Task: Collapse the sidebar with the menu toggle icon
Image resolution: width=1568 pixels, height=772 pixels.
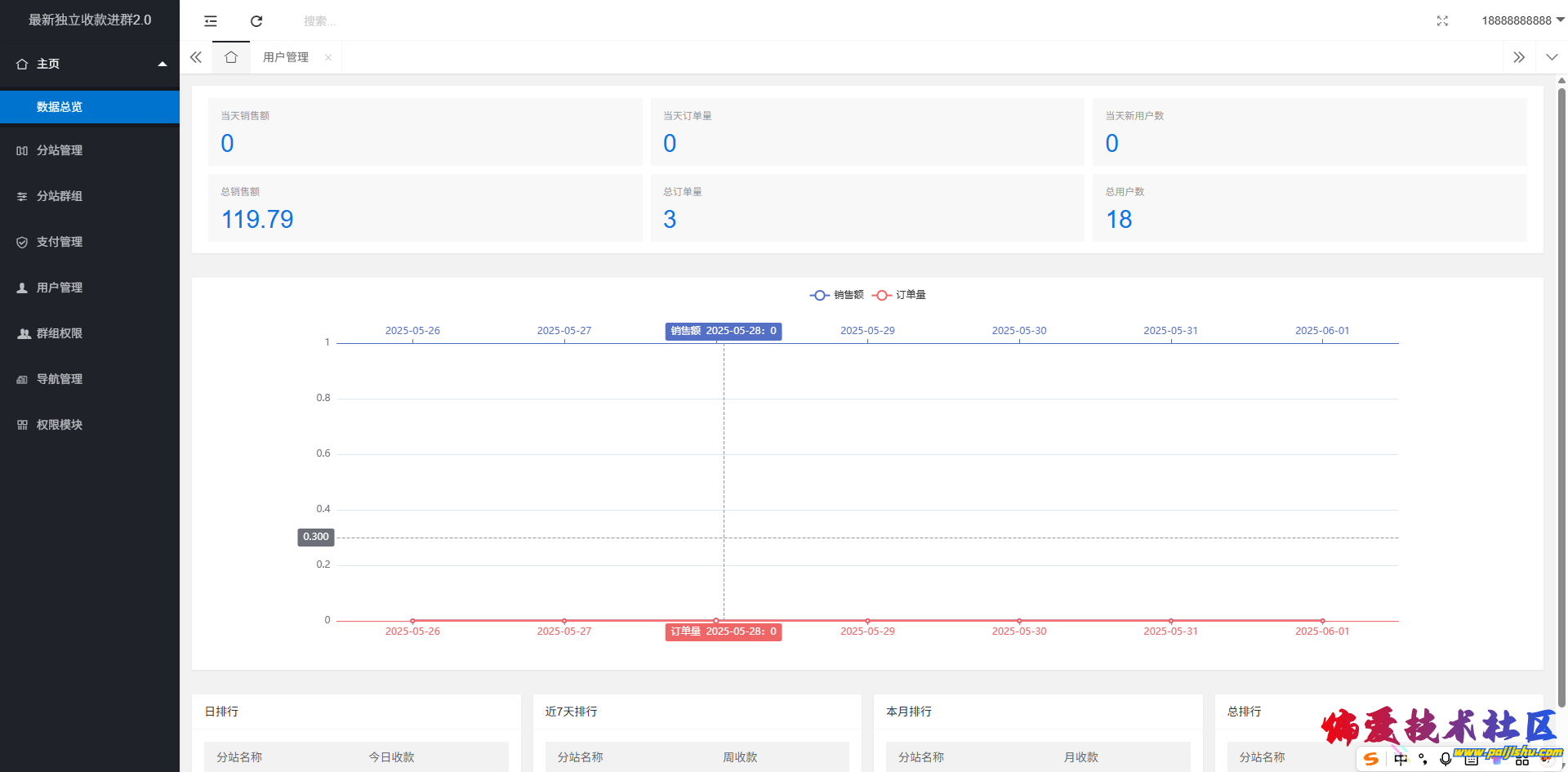Action: (x=211, y=21)
